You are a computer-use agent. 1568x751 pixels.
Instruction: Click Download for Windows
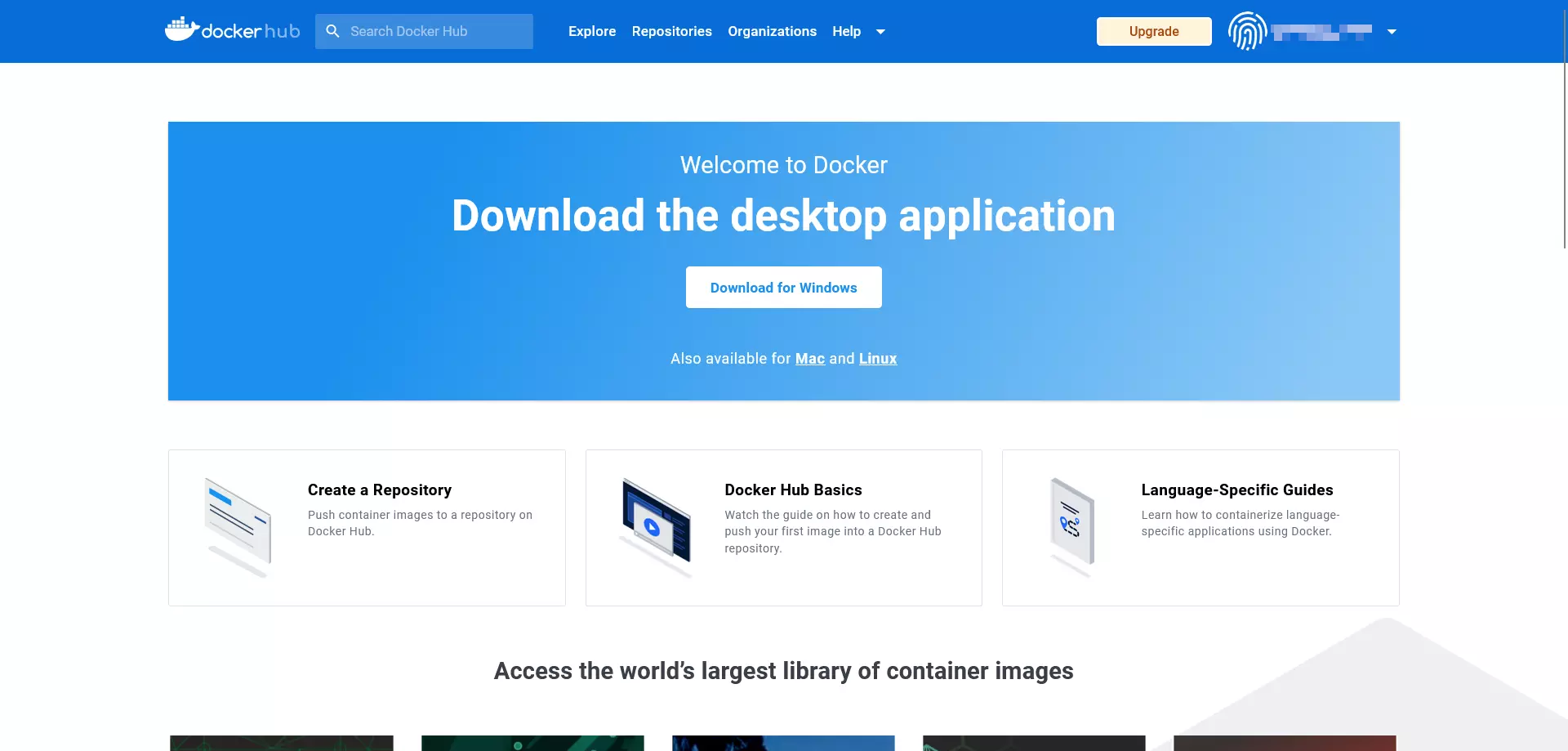click(x=783, y=287)
